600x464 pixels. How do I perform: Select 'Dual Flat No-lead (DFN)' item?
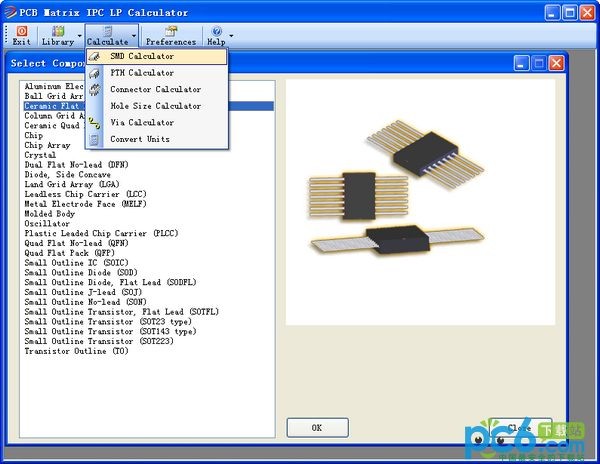coord(77,165)
